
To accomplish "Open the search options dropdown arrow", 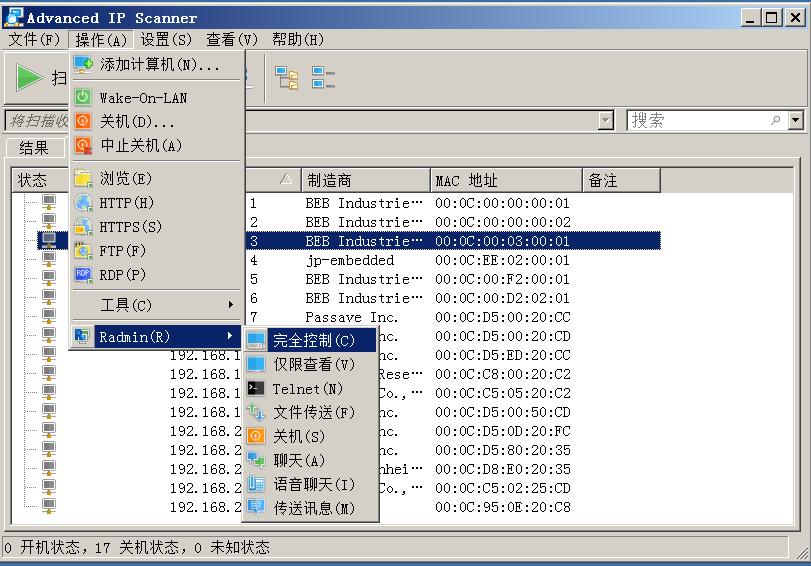I will tap(795, 120).
